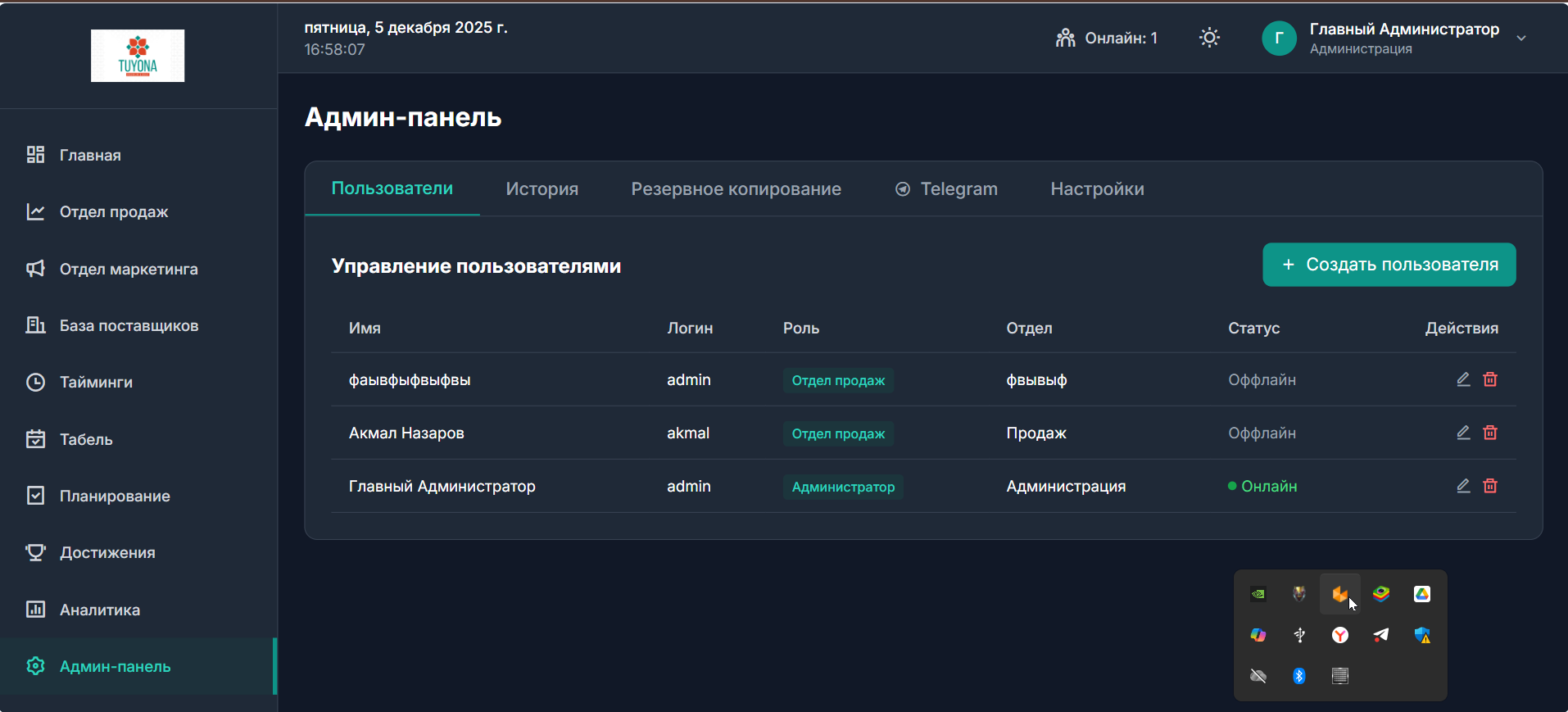Open the Отдел маркетинга megaphone icon
The image size is (1568, 712).
pos(35,269)
